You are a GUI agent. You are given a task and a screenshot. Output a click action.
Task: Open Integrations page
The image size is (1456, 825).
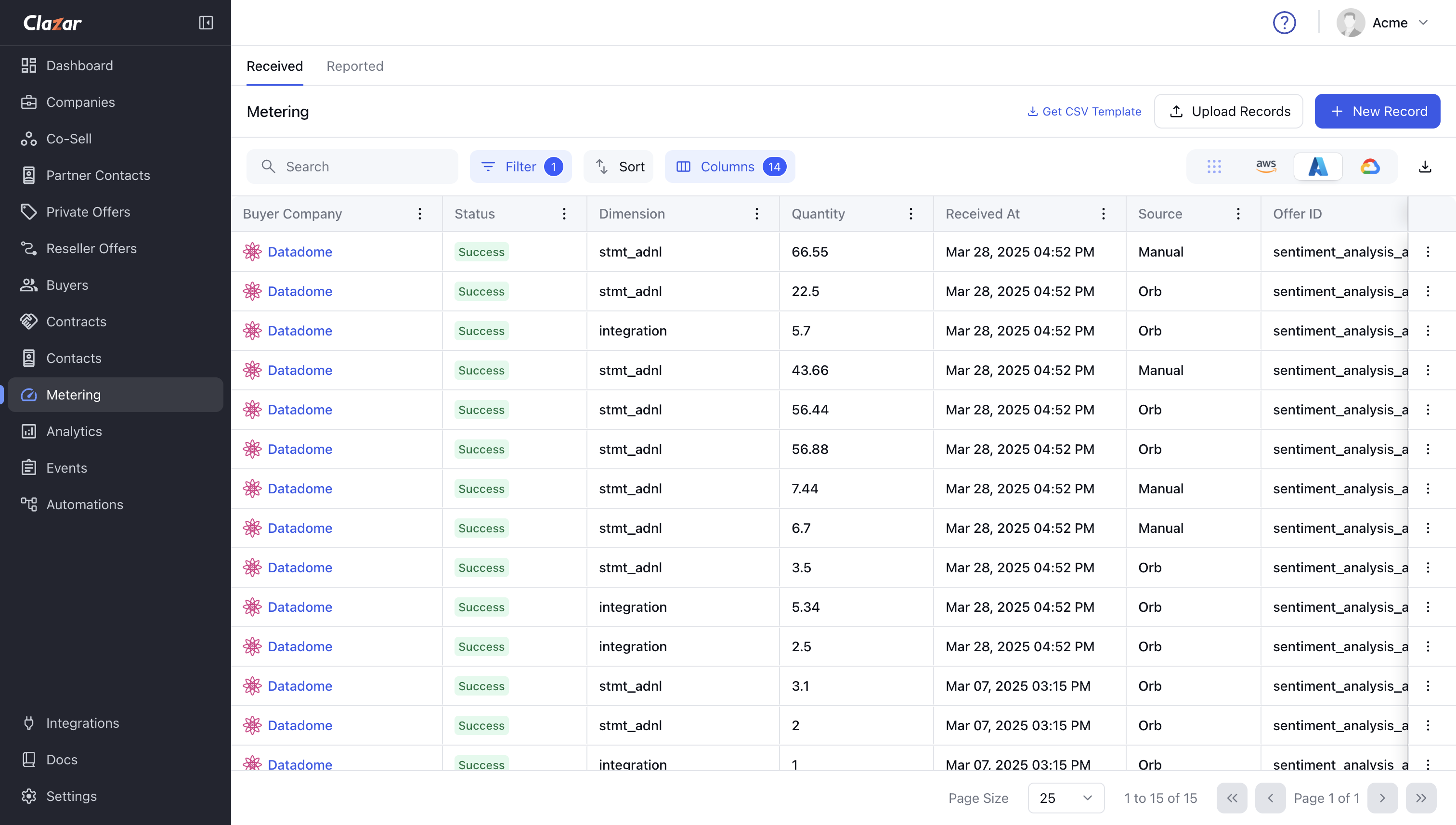coord(116,723)
